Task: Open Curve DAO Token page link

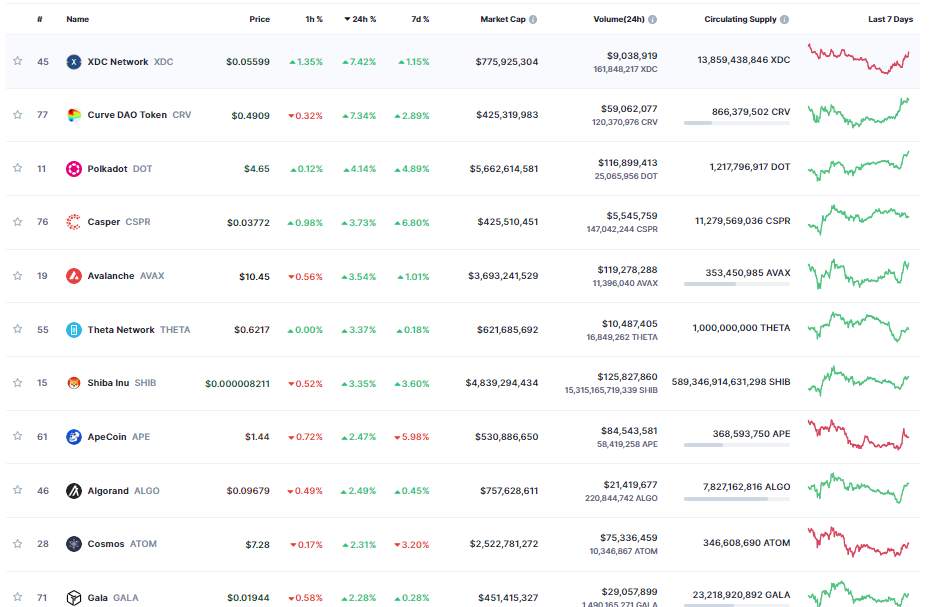Action: tap(139, 114)
